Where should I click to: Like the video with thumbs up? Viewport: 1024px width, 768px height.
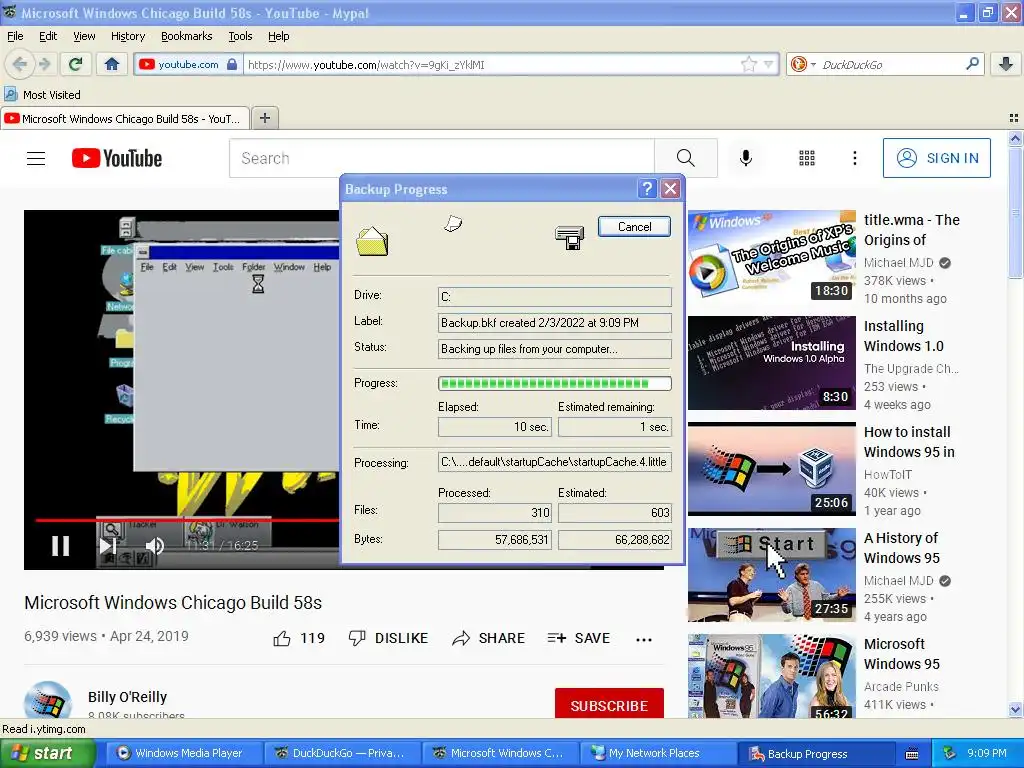298,638
